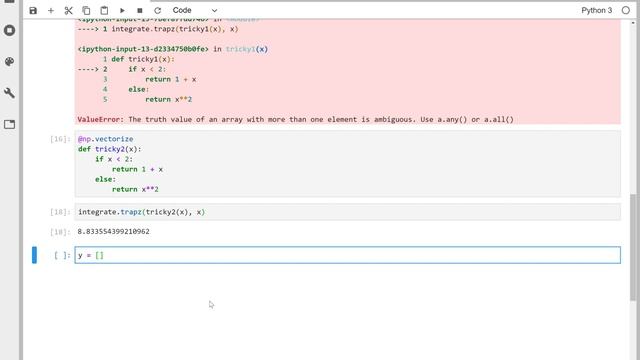Screen dimensions: 640x360
Task: Run the selected cell with the play button
Action: (x=122, y=11)
